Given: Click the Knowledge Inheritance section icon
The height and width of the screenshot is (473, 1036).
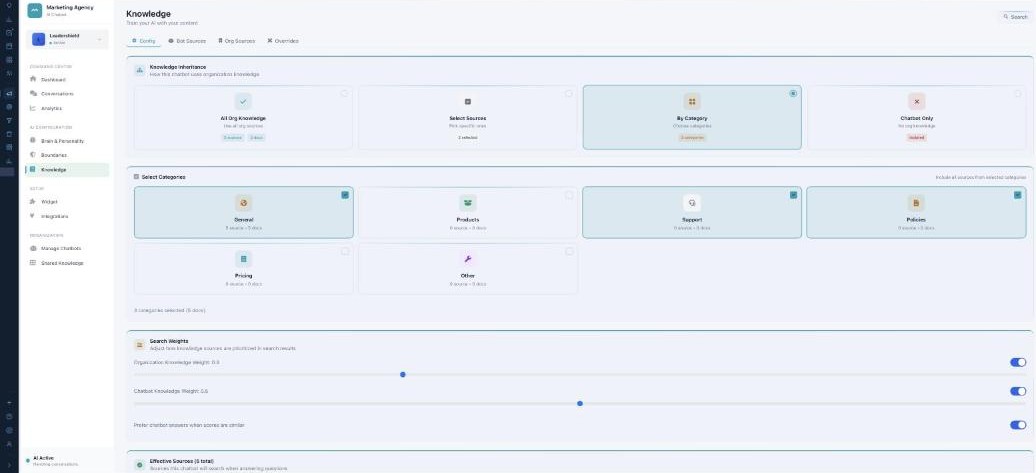Looking at the screenshot, I should coord(139,70).
